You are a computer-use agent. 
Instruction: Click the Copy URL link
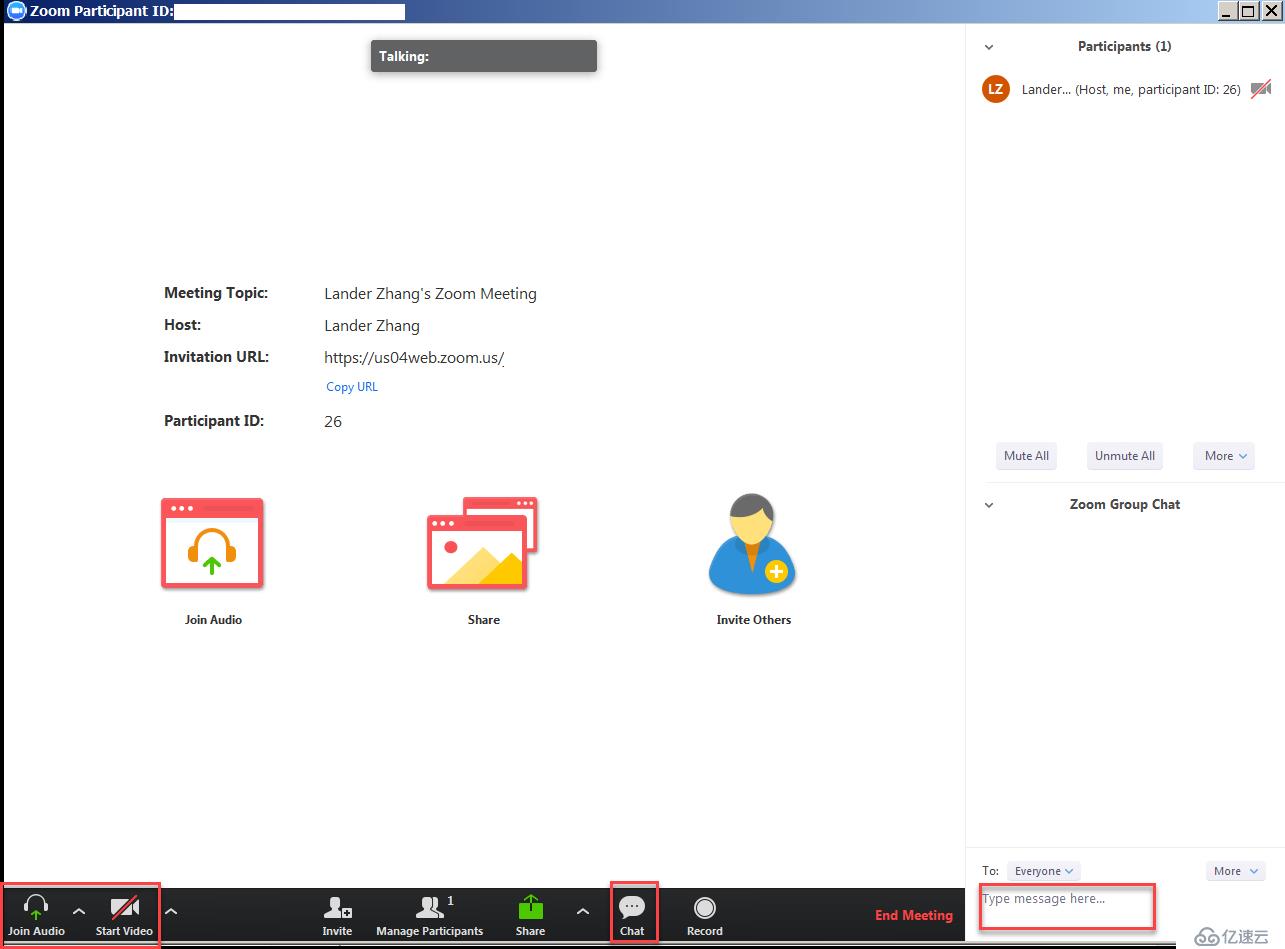tap(352, 387)
